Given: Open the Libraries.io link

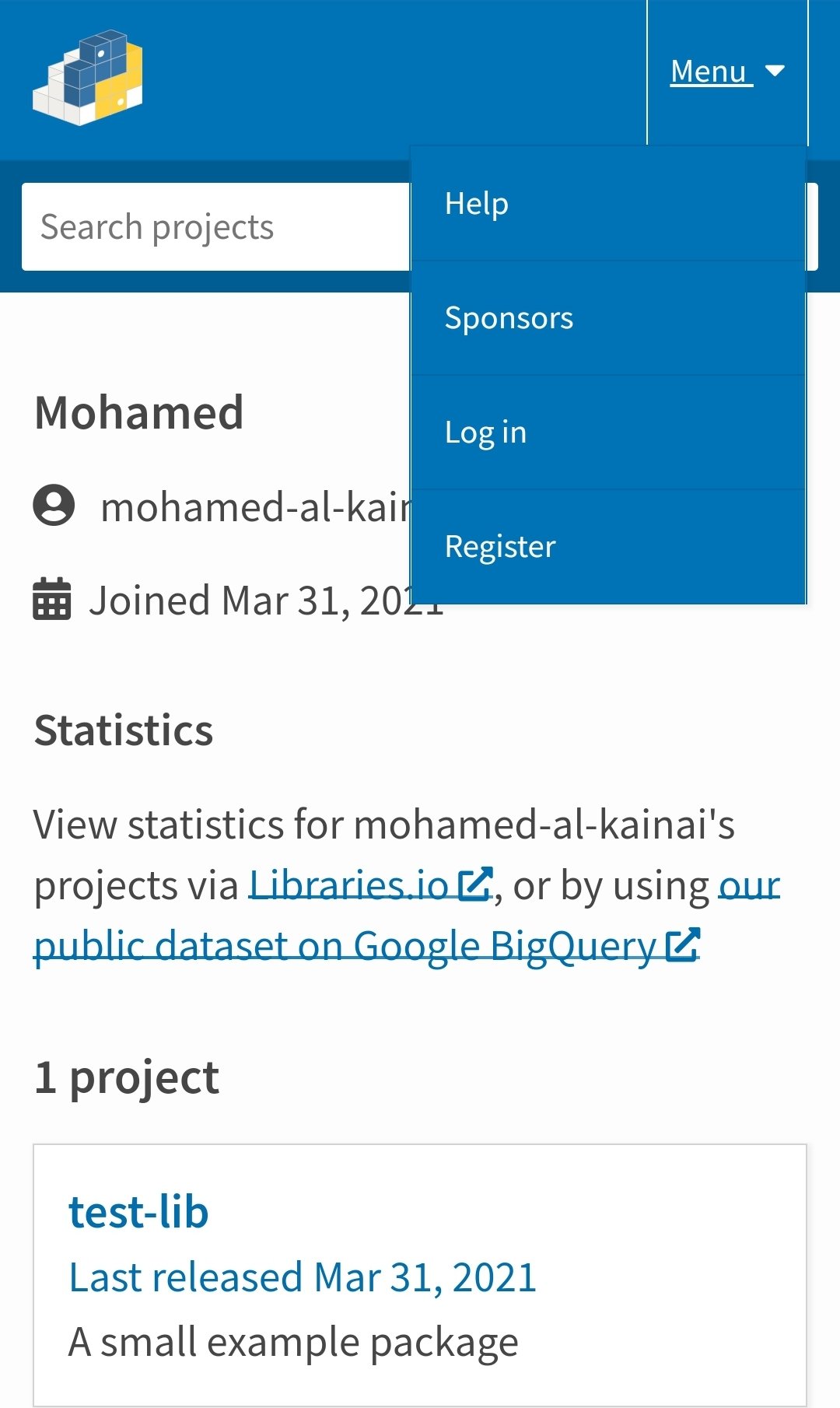Looking at the screenshot, I should tap(348, 885).
